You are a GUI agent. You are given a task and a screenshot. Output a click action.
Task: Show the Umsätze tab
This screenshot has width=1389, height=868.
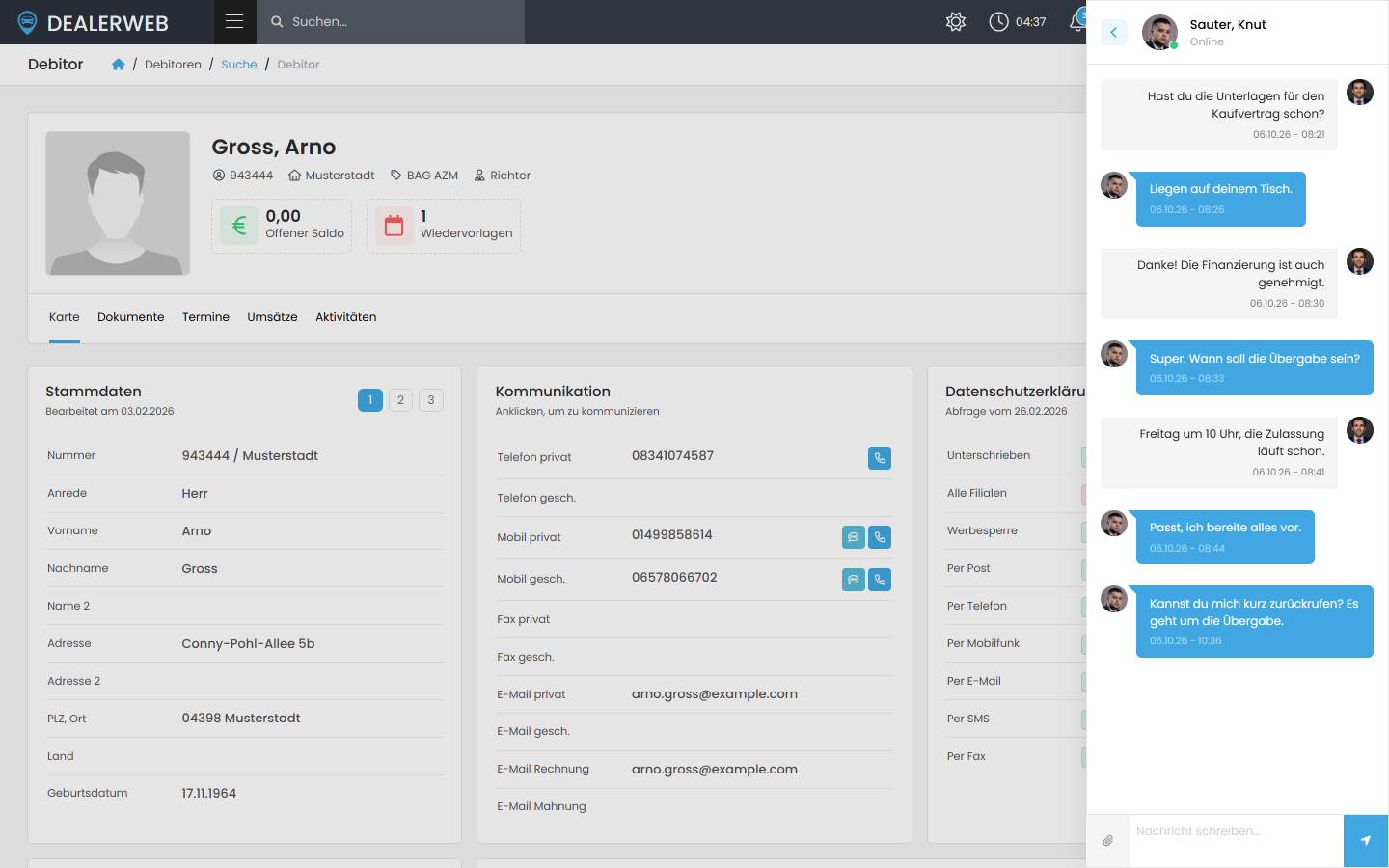(x=272, y=317)
